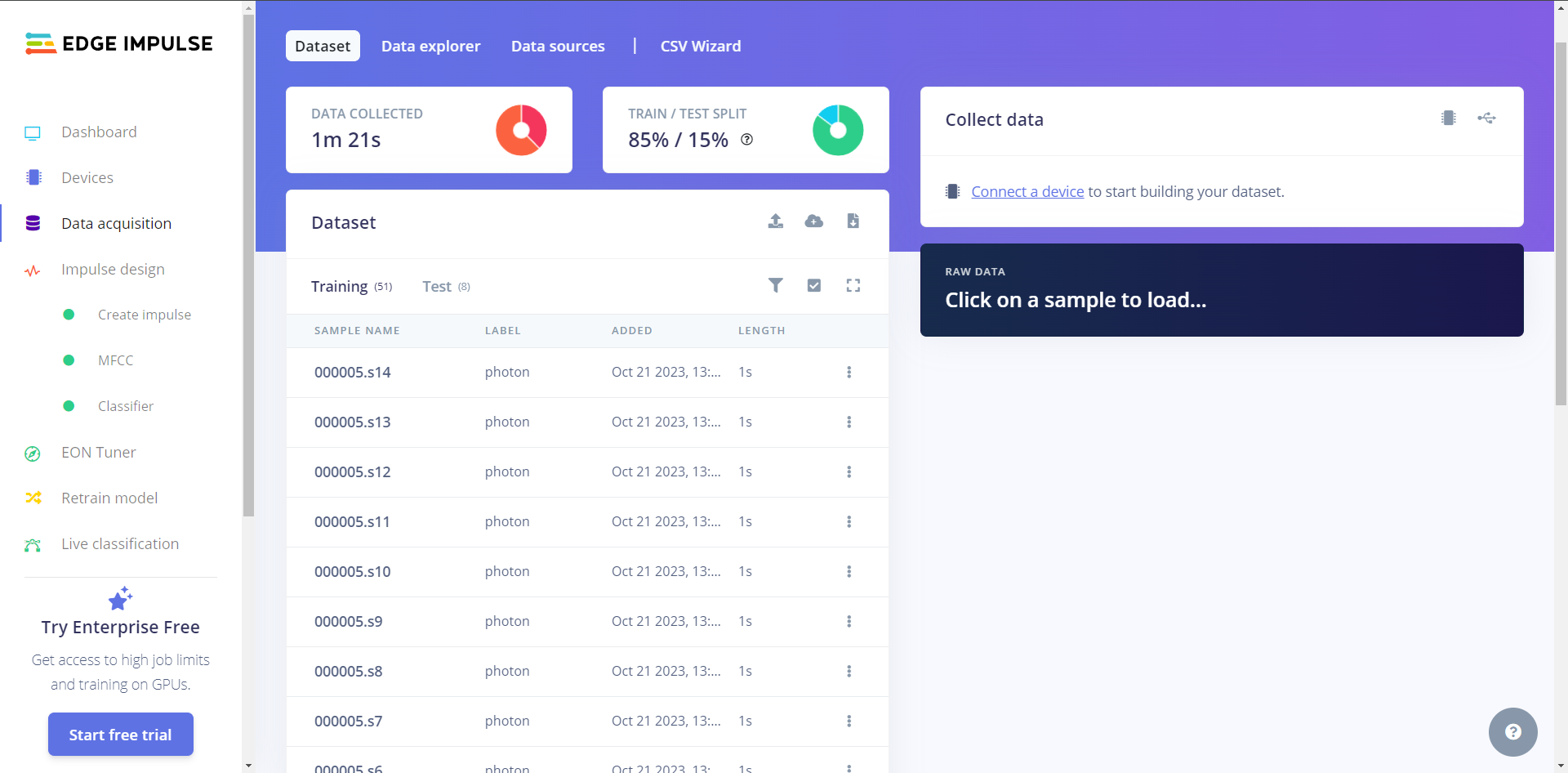Expand the dataset list to fullscreen
The width and height of the screenshot is (1568, 773).
[x=853, y=285]
